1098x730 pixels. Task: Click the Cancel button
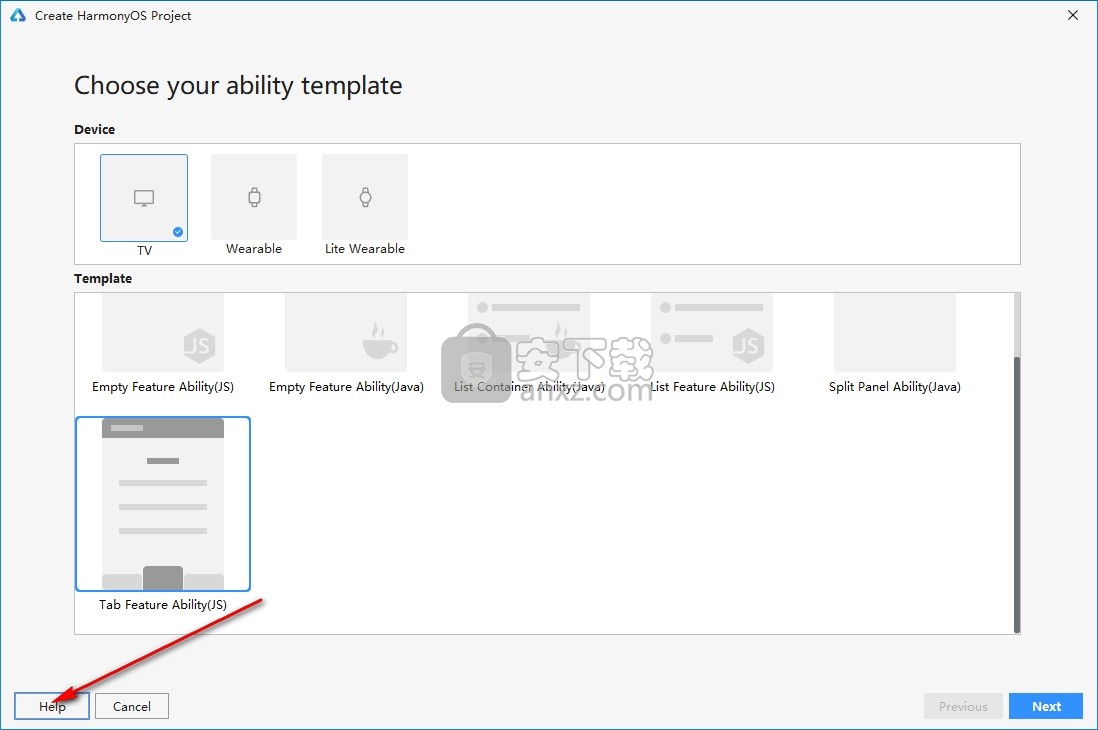(x=132, y=706)
